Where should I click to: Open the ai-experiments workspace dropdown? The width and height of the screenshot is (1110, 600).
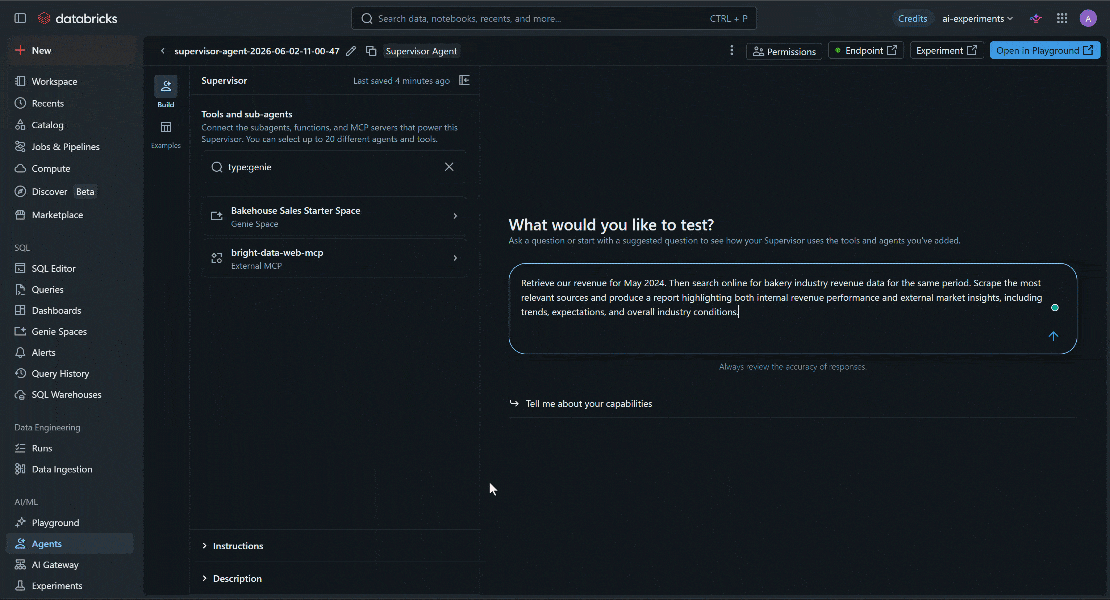[977, 18]
